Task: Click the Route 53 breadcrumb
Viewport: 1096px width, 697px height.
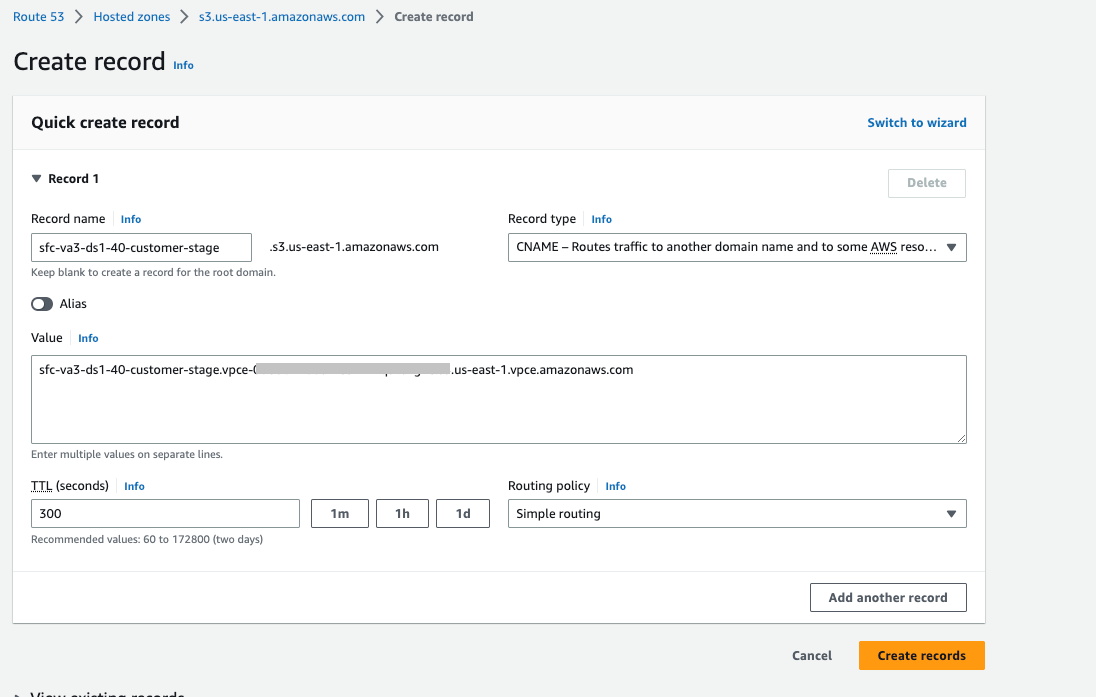Action: [39, 17]
